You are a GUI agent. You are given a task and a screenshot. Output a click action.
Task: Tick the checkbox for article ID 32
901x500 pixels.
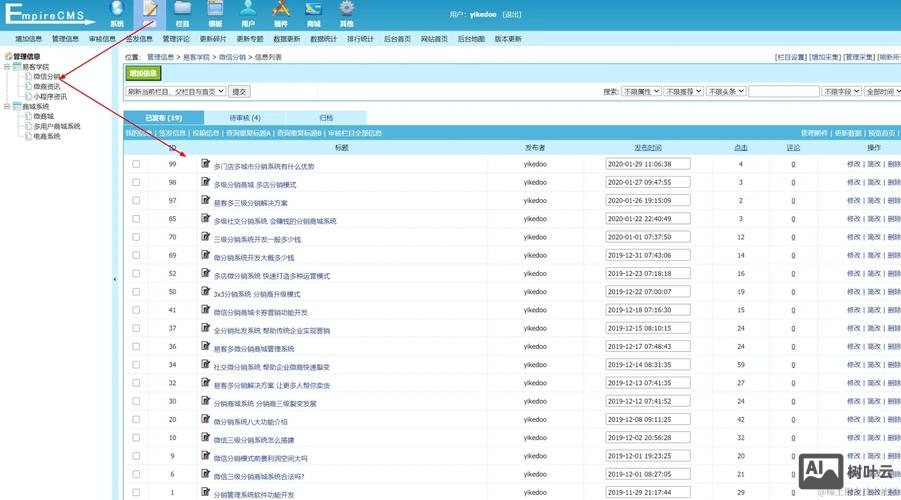click(x=136, y=383)
